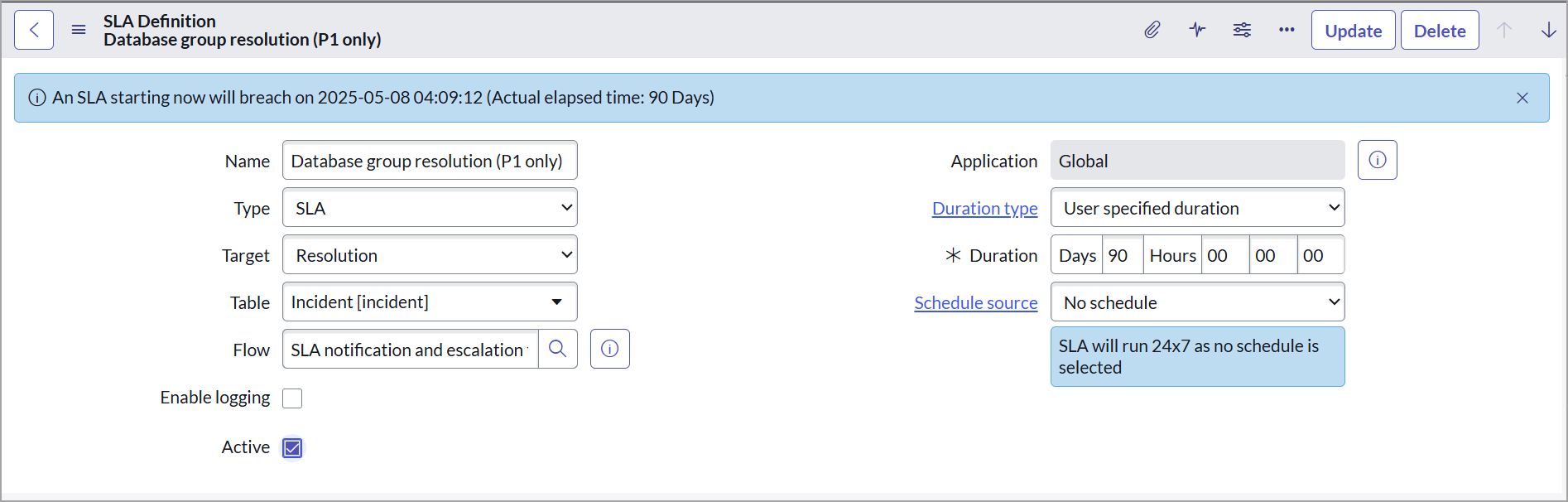Follow the Schedule source link
This screenshot has height=502, width=1568.
(976, 303)
